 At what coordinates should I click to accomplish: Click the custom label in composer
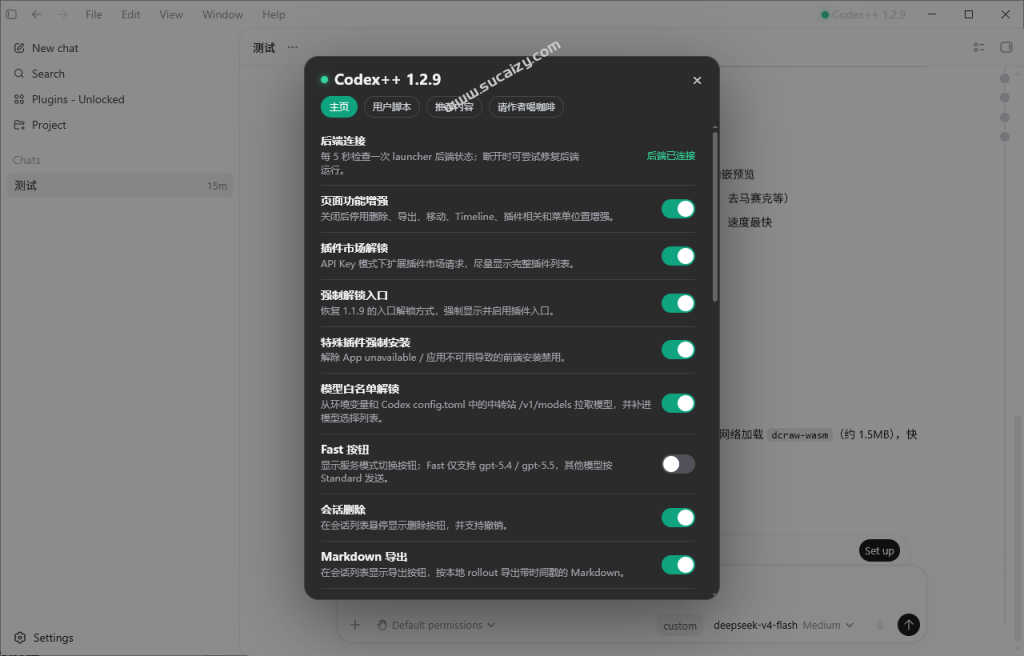coord(680,626)
